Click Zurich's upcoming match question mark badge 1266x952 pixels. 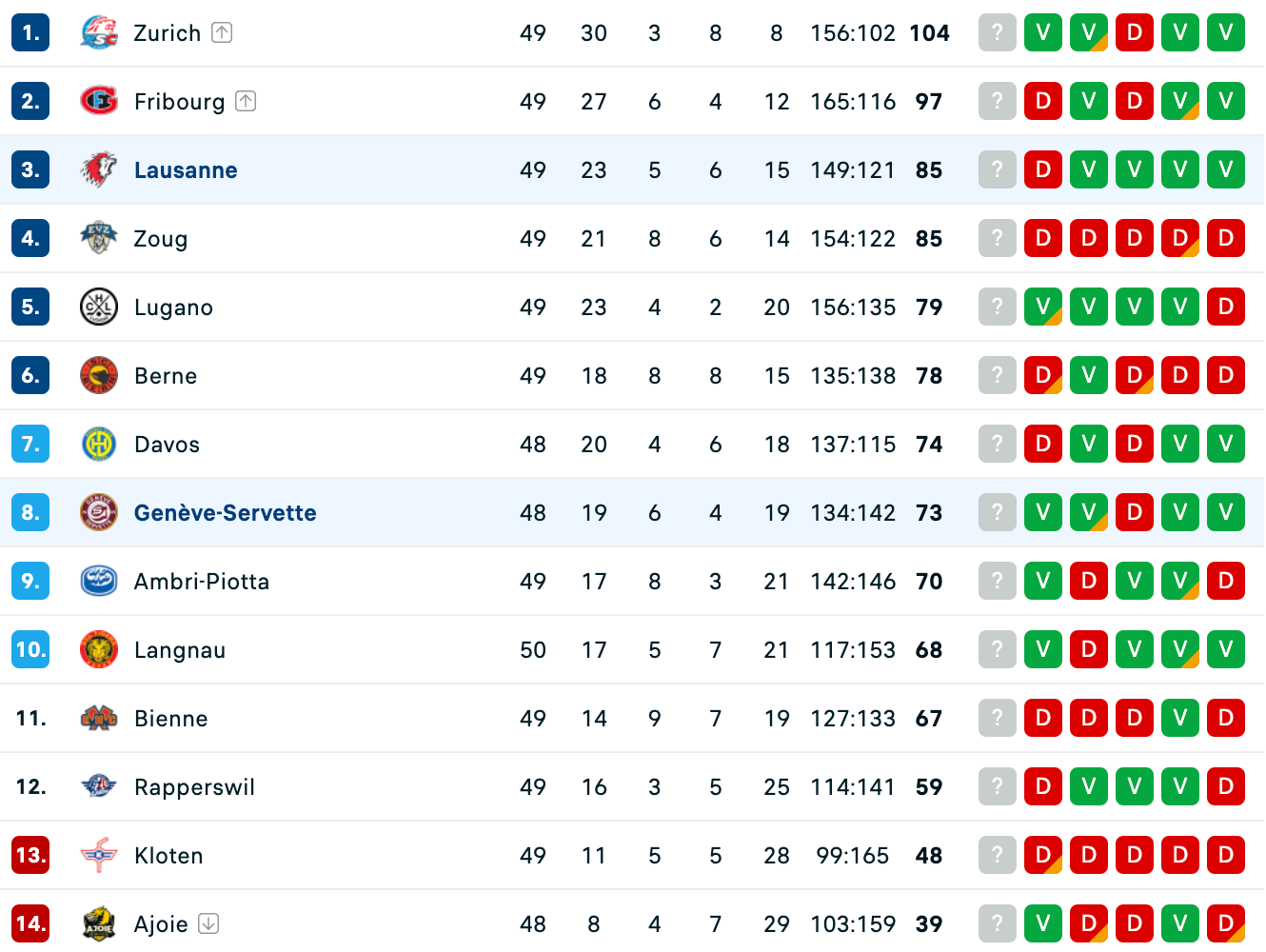[998, 33]
